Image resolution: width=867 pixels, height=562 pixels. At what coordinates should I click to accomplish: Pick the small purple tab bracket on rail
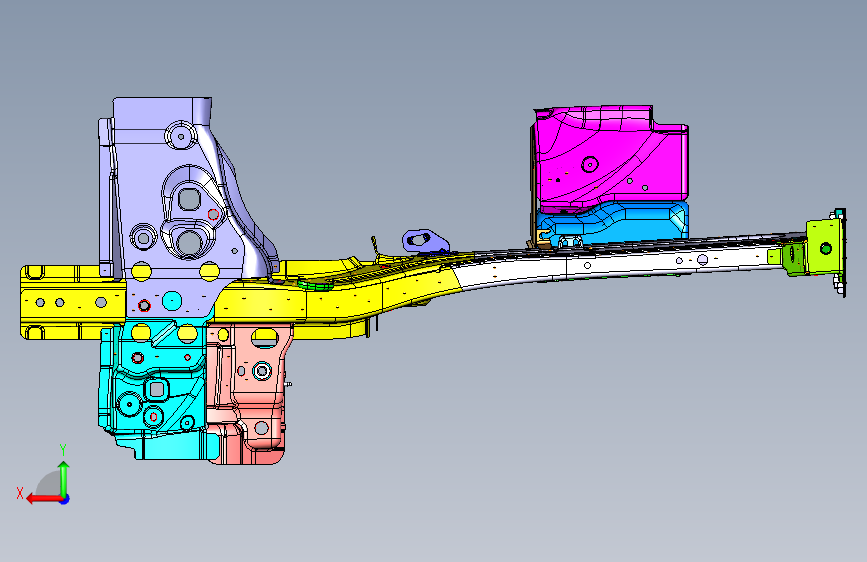tap(425, 241)
